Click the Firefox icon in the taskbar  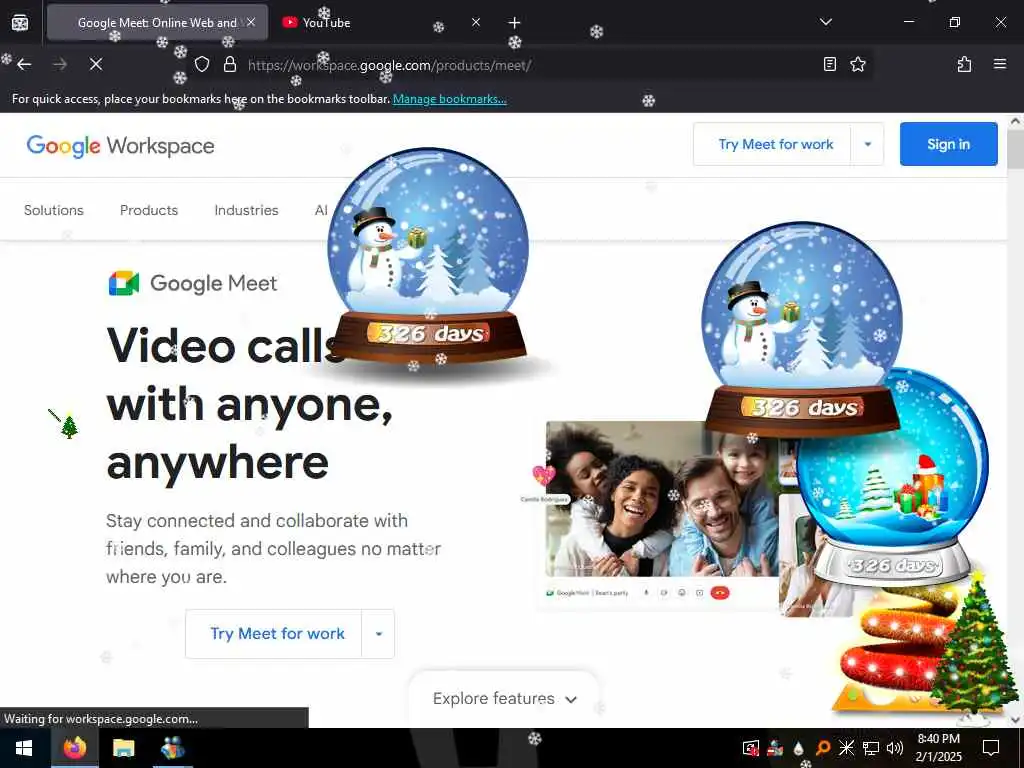74,748
